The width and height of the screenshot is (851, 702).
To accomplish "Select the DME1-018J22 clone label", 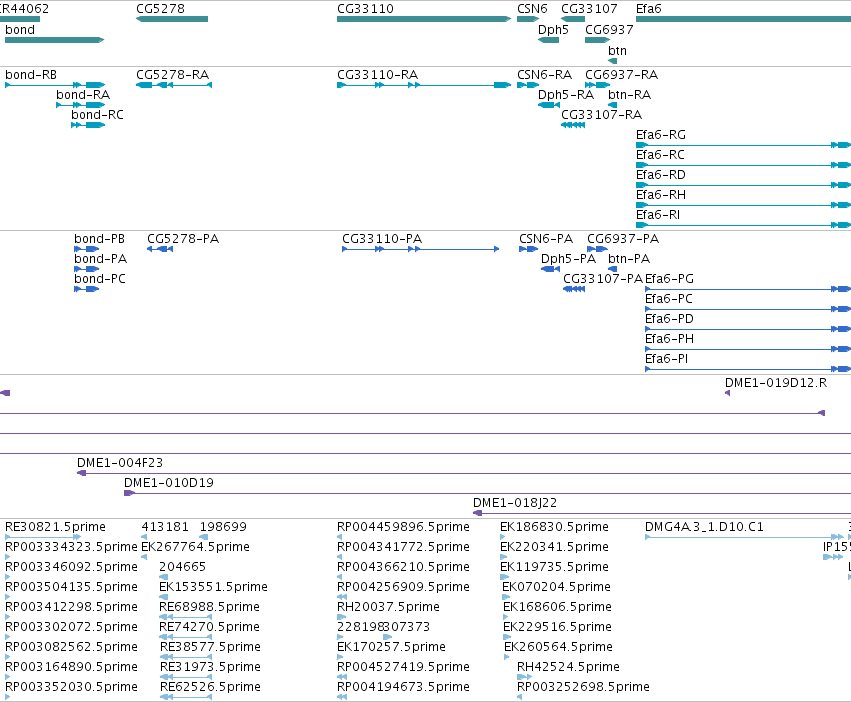I will pos(515,503).
